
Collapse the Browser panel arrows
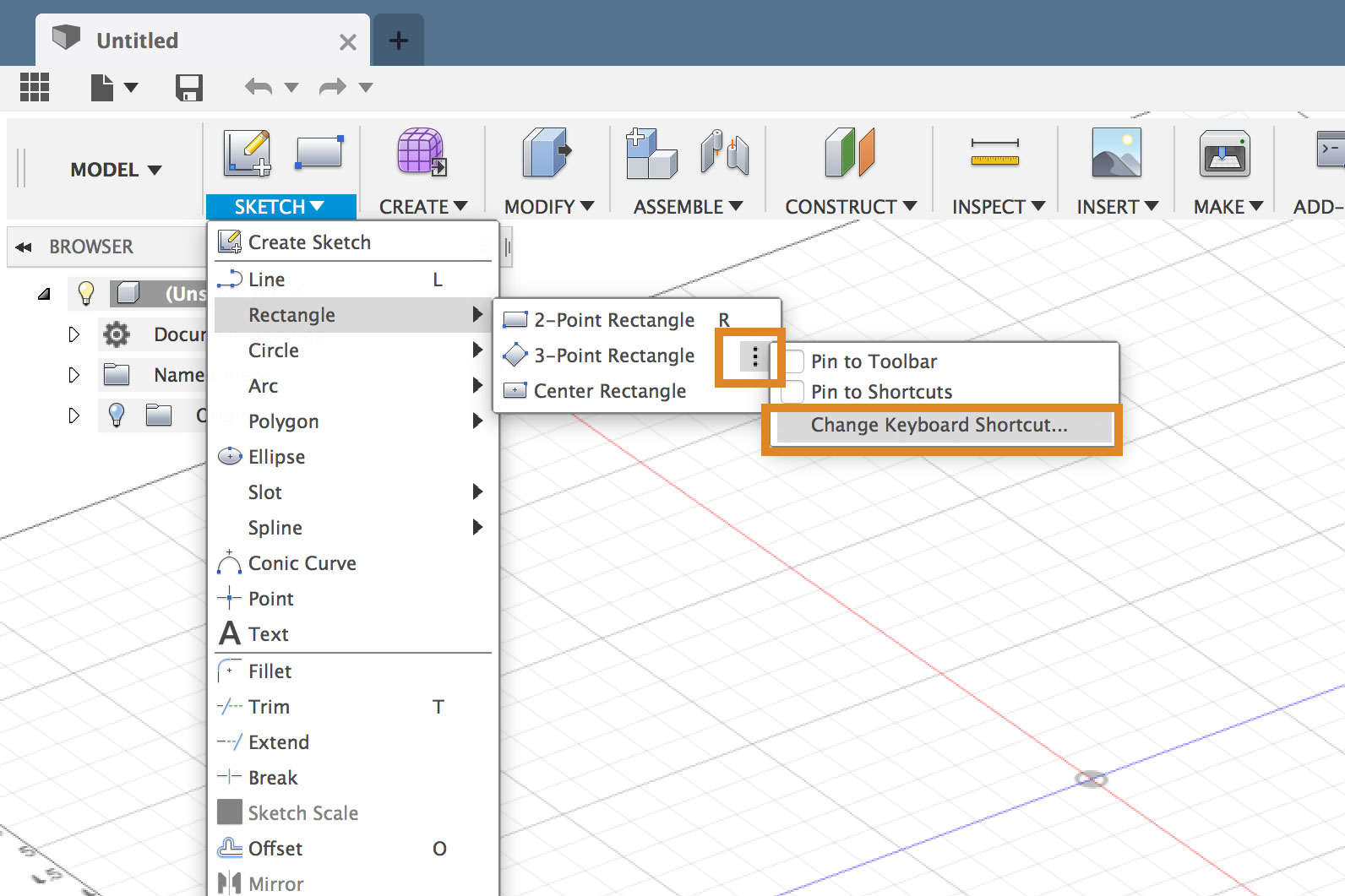click(x=24, y=247)
